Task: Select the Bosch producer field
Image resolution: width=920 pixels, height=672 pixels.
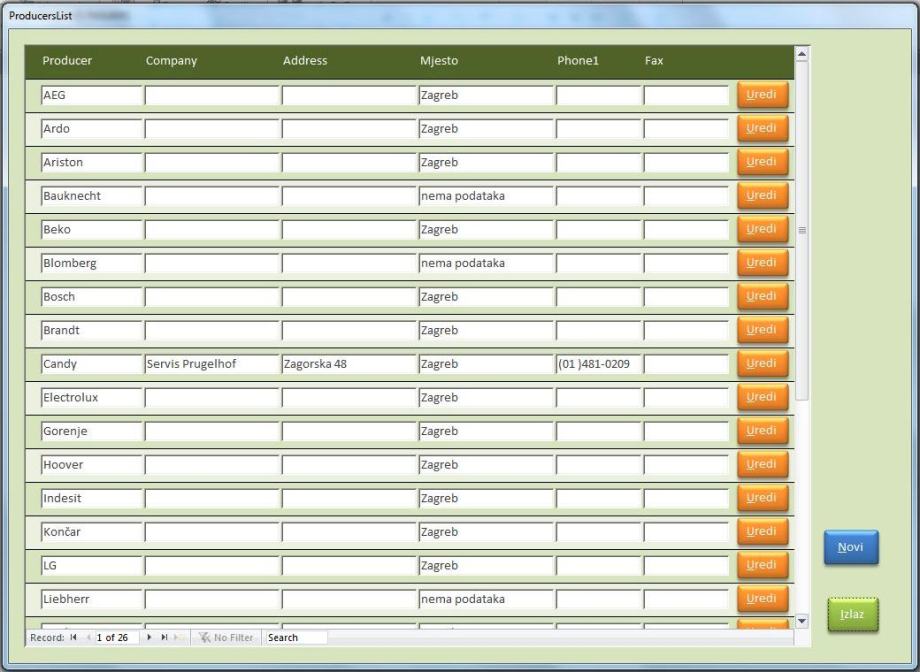Action: tap(92, 296)
